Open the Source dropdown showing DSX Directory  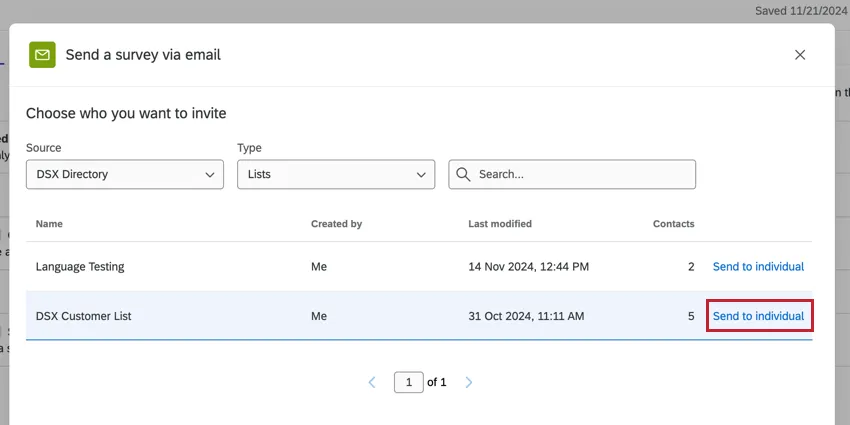(x=125, y=174)
